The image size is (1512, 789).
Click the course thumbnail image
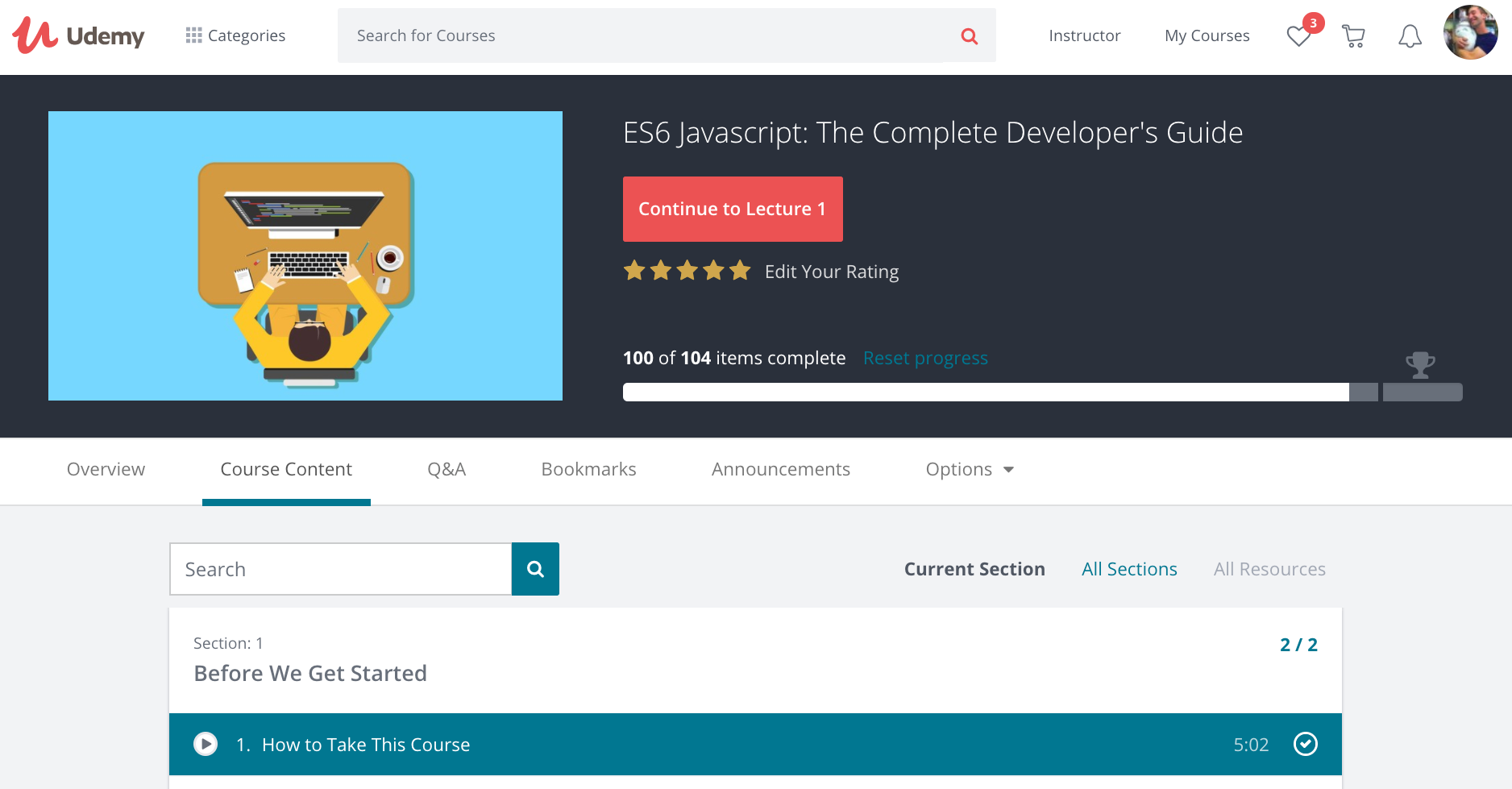coord(305,255)
